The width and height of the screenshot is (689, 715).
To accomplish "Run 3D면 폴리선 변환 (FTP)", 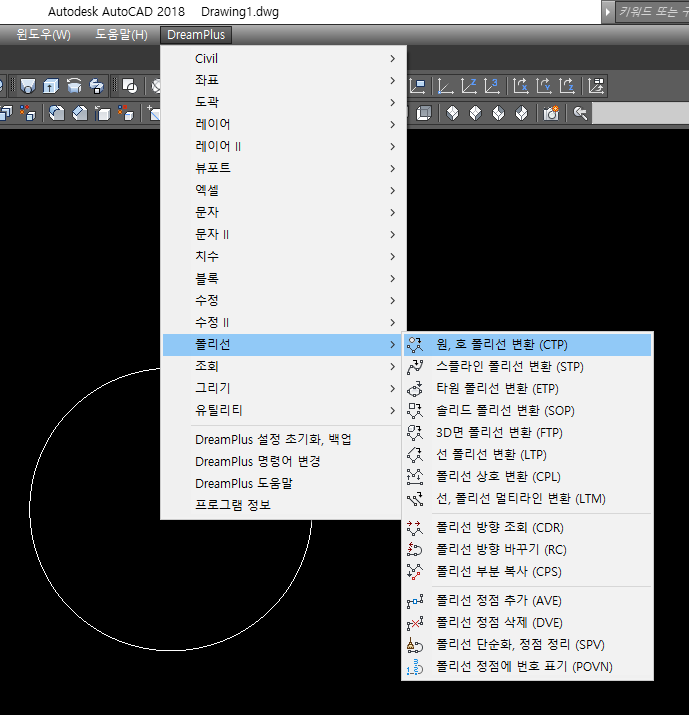I will coord(528,432).
